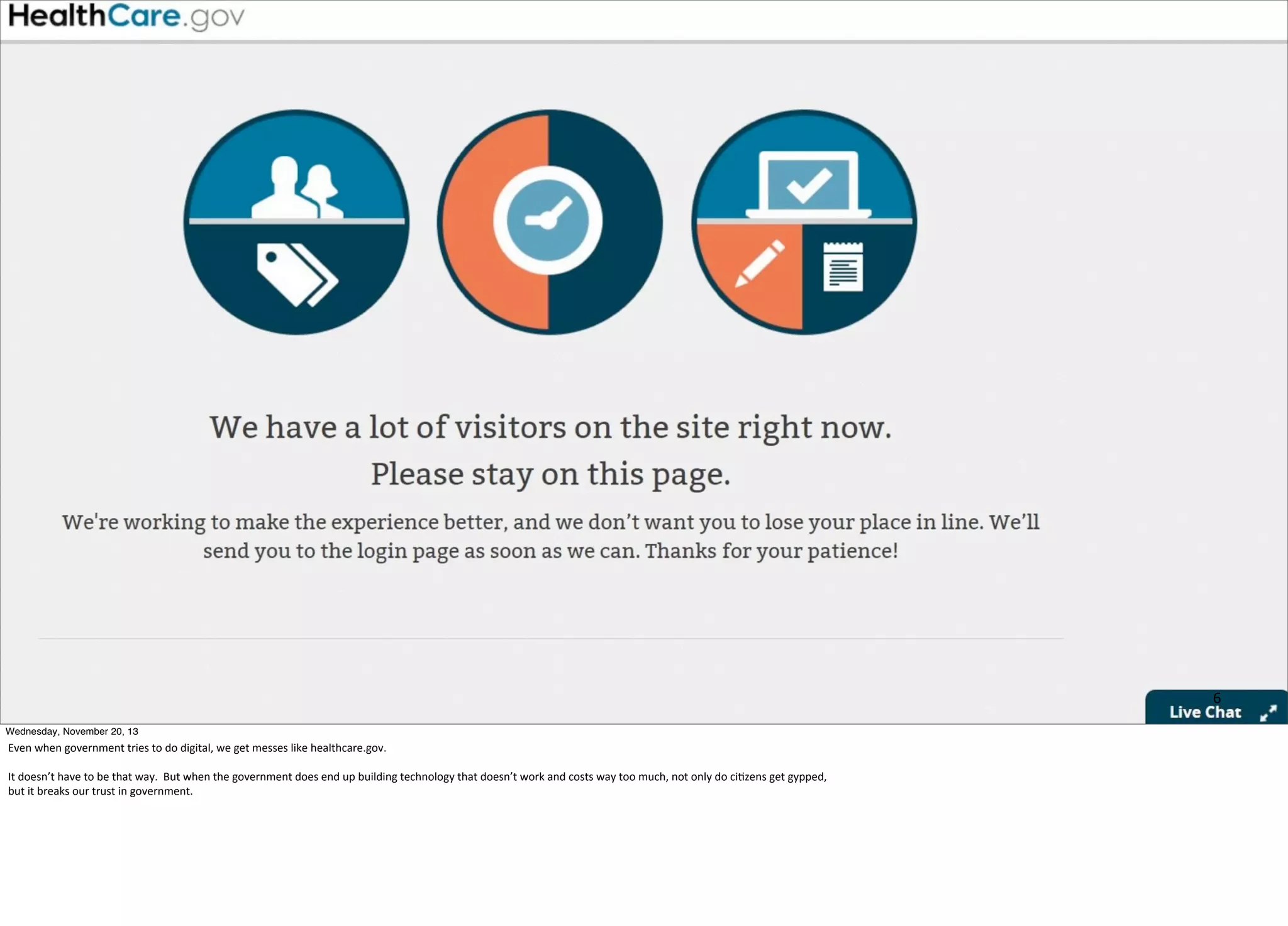Click the date 'Wednesday, November 20, 13'
The width and height of the screenshot is (1288, 926).
(72, 731)
